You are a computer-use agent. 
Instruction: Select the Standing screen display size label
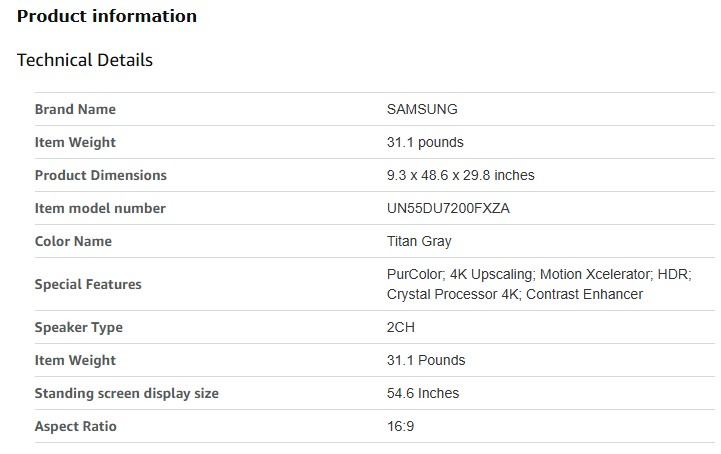tap(126, 393)
